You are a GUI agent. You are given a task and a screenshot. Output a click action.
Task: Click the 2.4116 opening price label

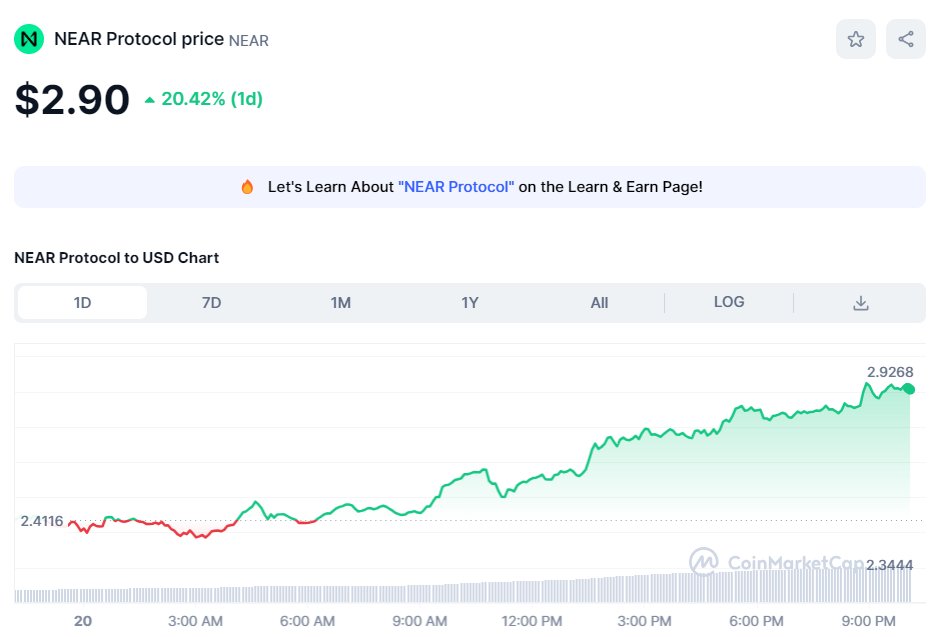[42, 521]
